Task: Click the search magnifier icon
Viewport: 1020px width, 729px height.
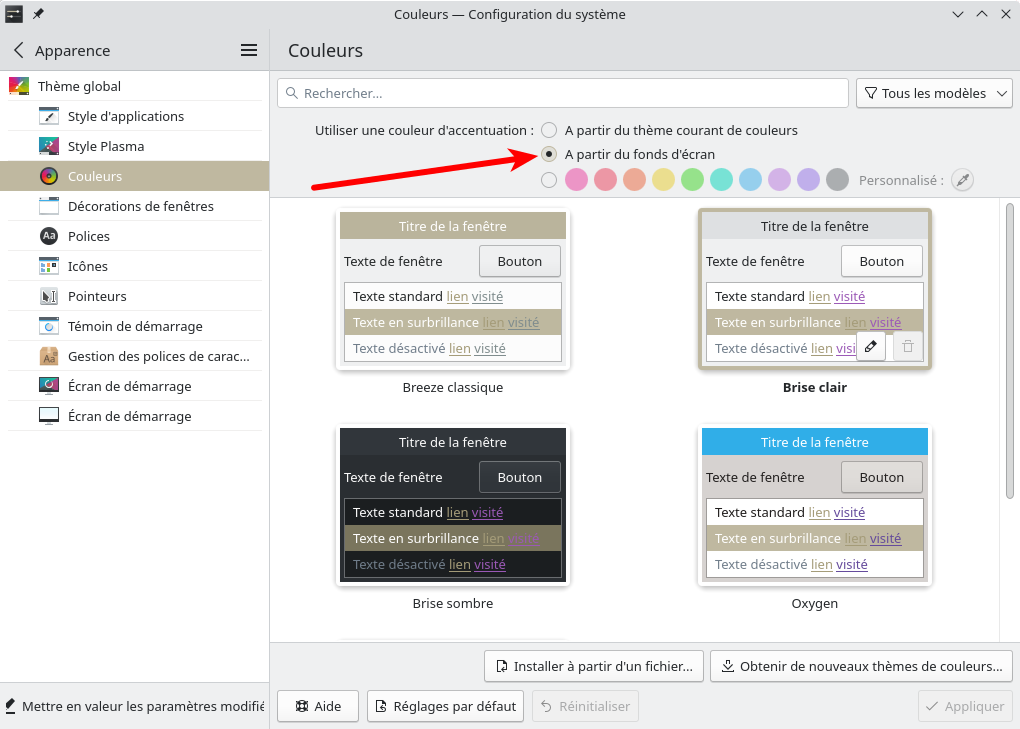Action: [x=292, y=93]
